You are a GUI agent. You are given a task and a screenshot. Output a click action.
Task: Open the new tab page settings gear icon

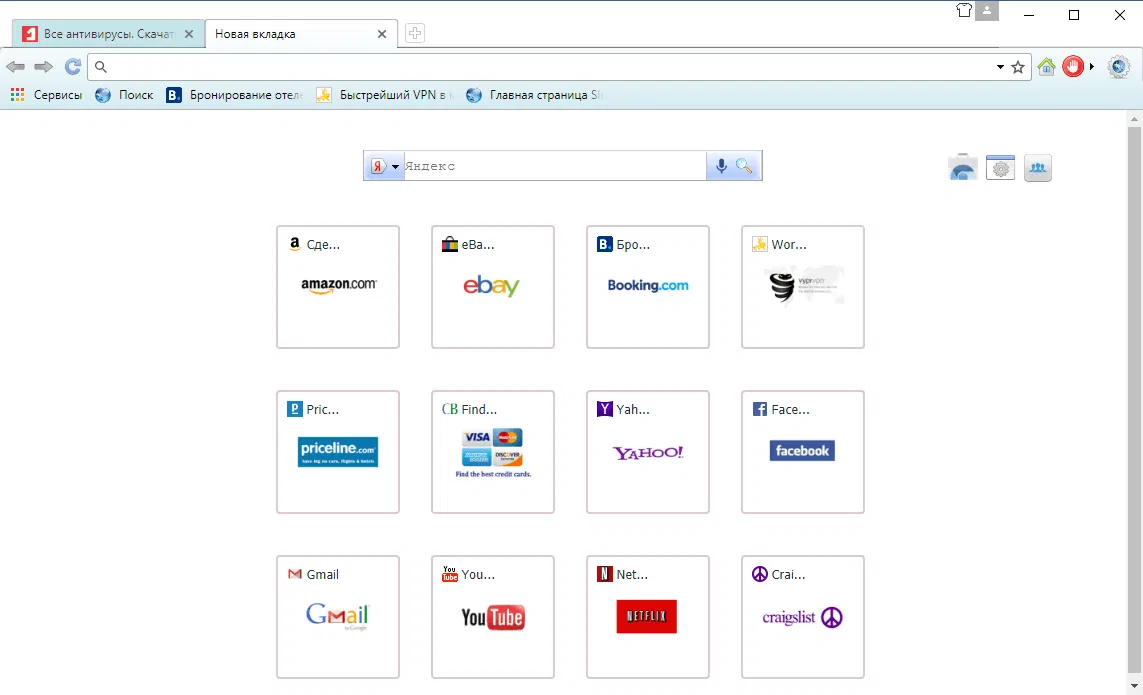tap(1000, 168)
